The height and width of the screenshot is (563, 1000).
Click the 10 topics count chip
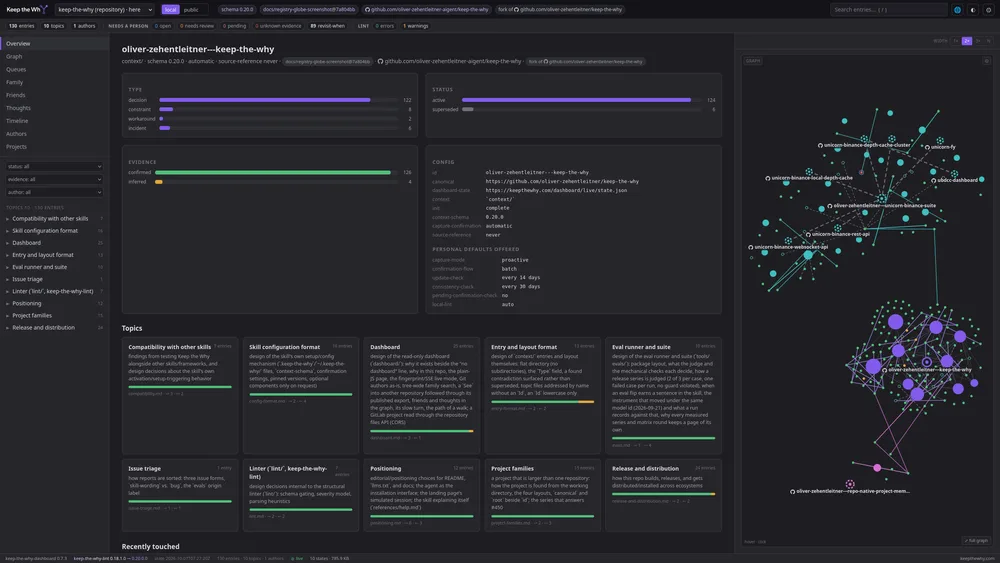[x=54, y=26]
